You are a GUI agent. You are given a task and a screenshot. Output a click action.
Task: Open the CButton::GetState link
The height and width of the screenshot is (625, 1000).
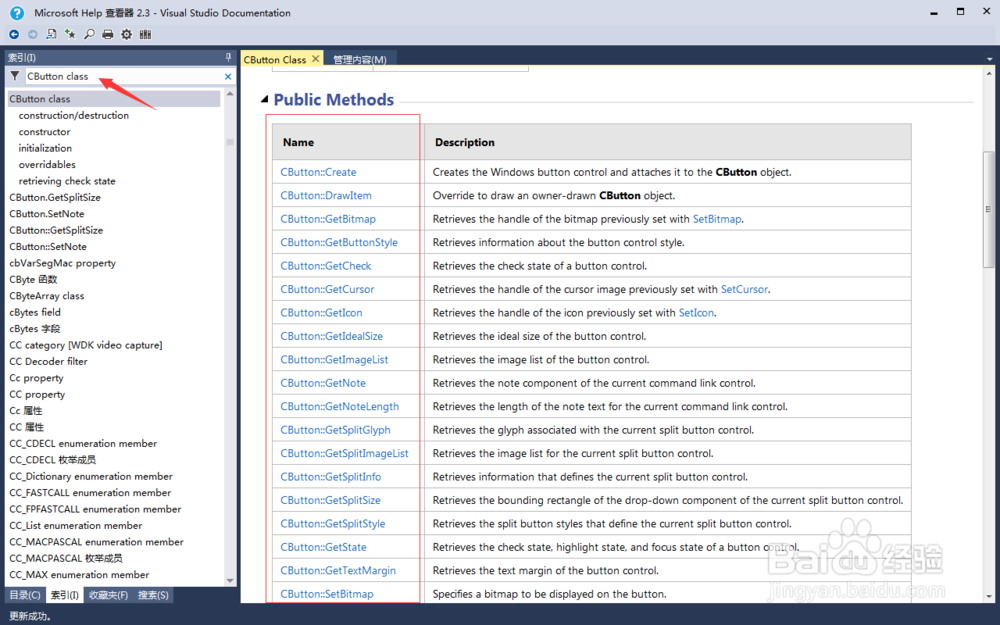click(x=323, y=547)
